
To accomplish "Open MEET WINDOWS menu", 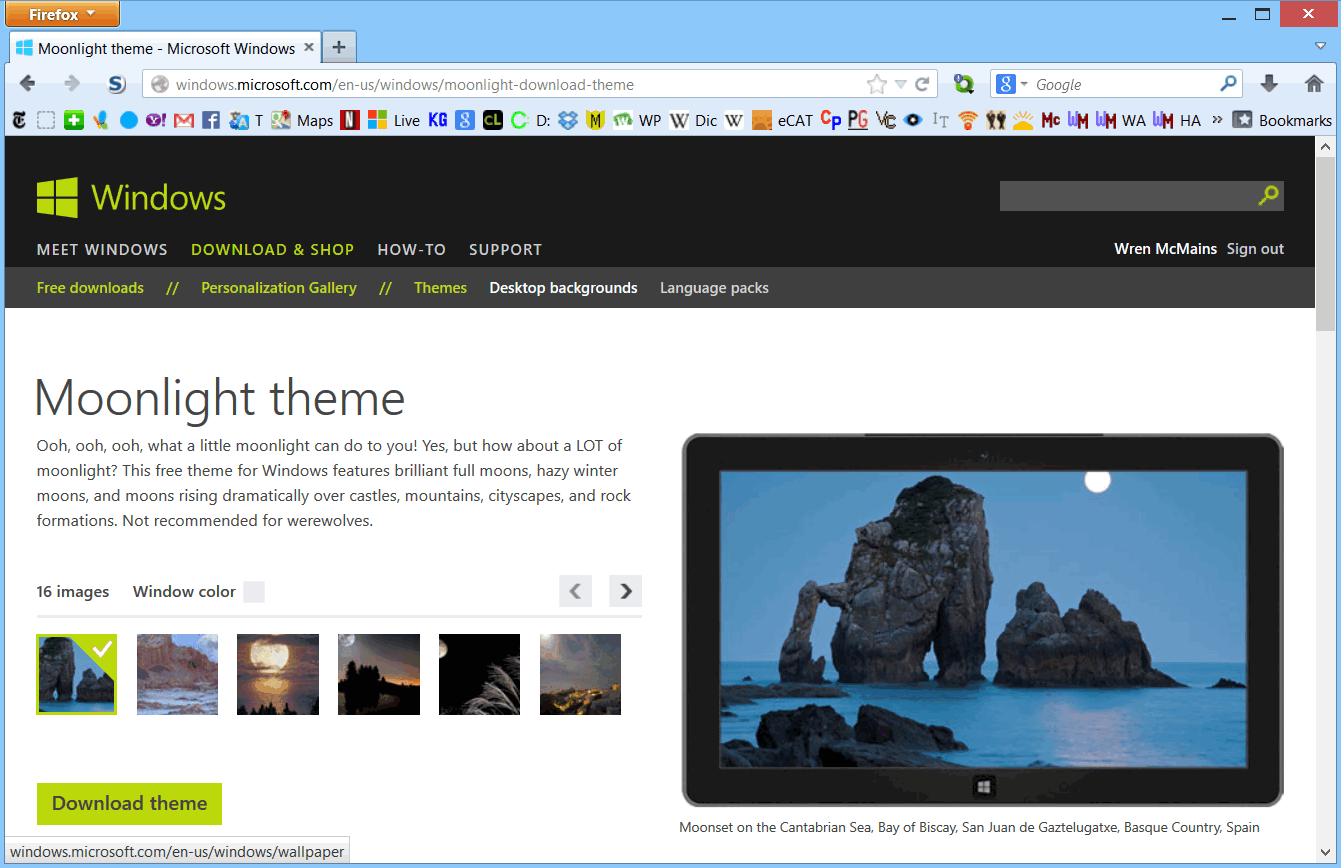I will point(102,250).
